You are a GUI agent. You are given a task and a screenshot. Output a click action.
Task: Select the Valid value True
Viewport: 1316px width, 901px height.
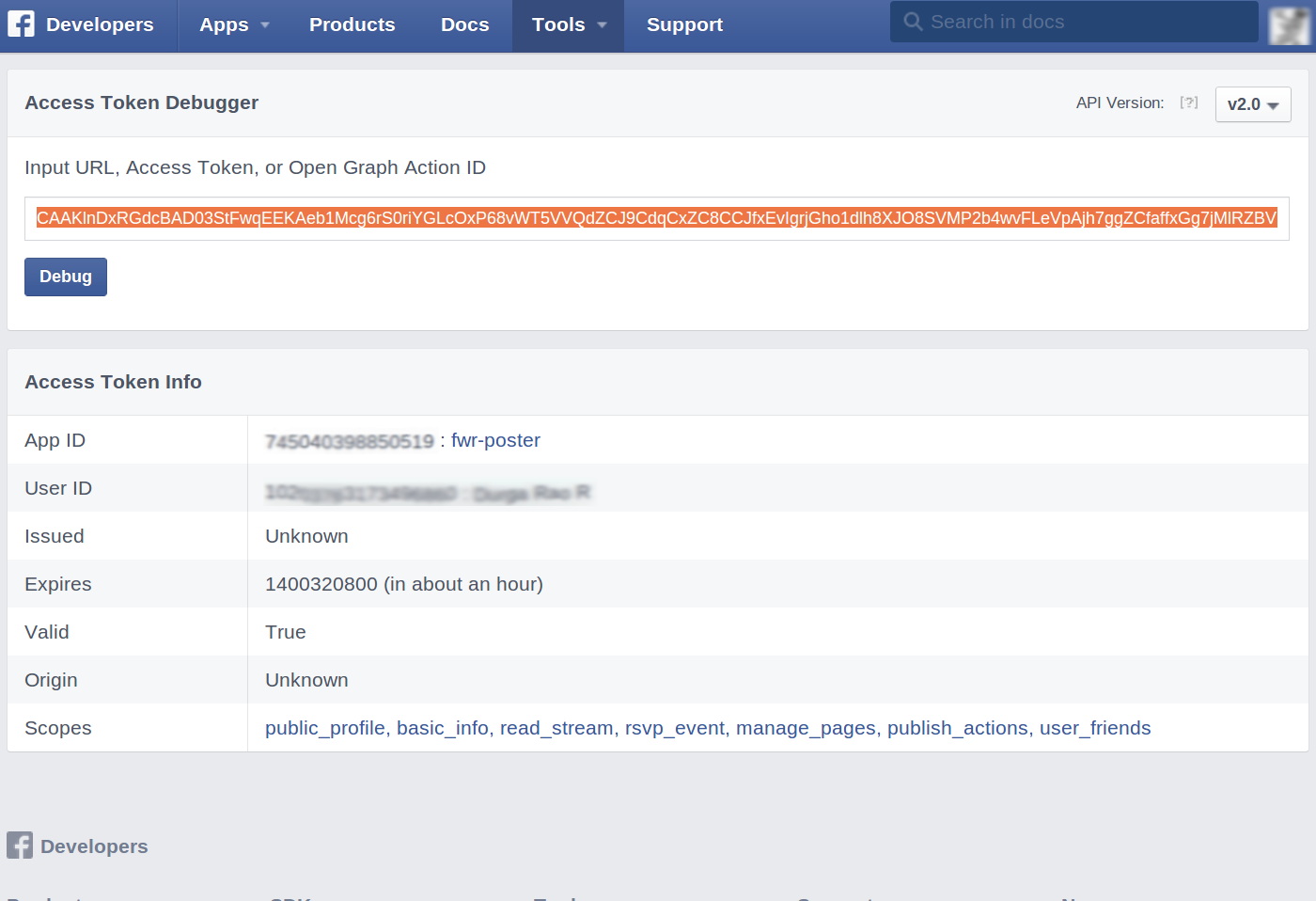click(286, 632)
